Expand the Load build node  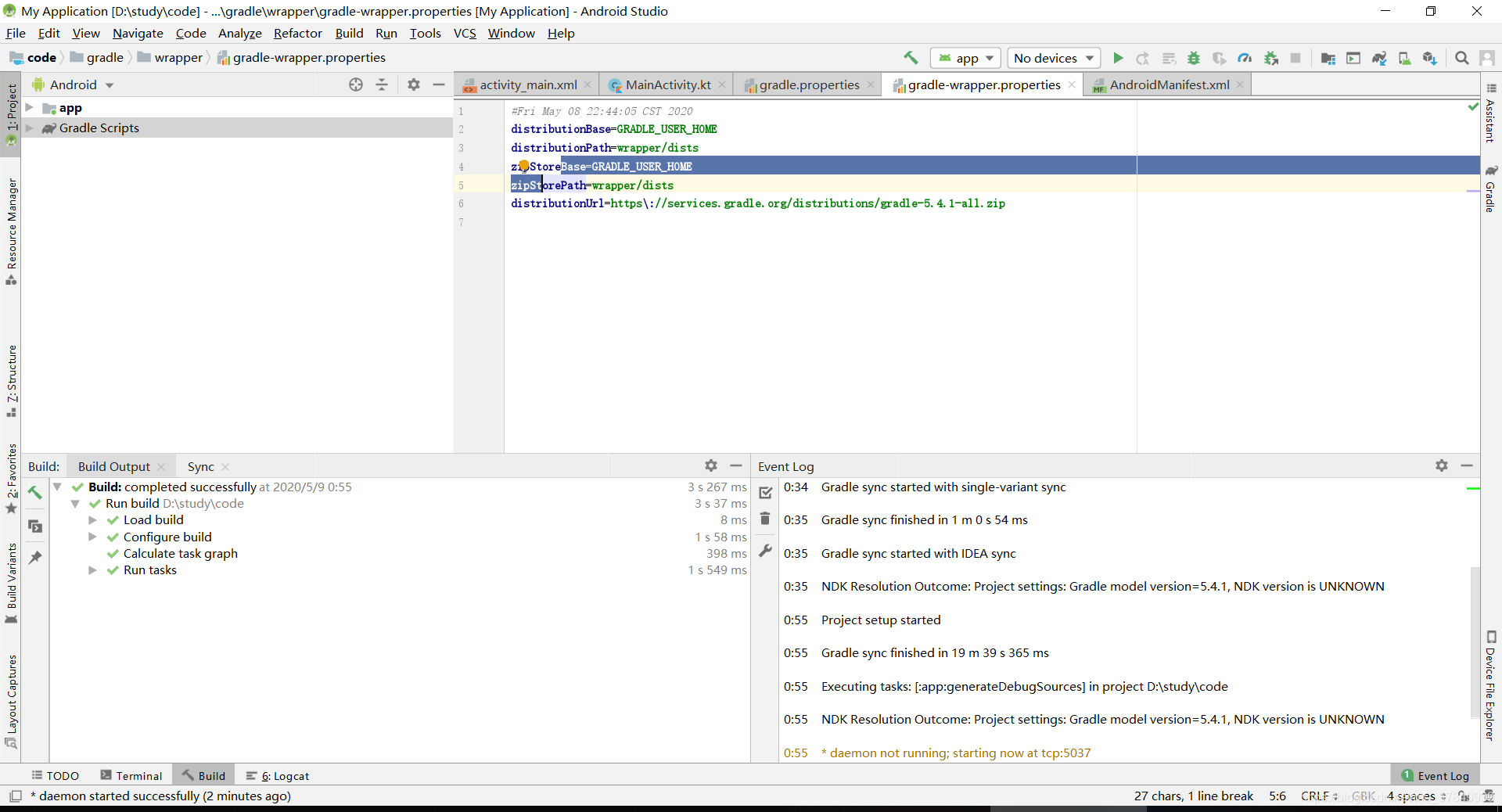coord(92,520)
